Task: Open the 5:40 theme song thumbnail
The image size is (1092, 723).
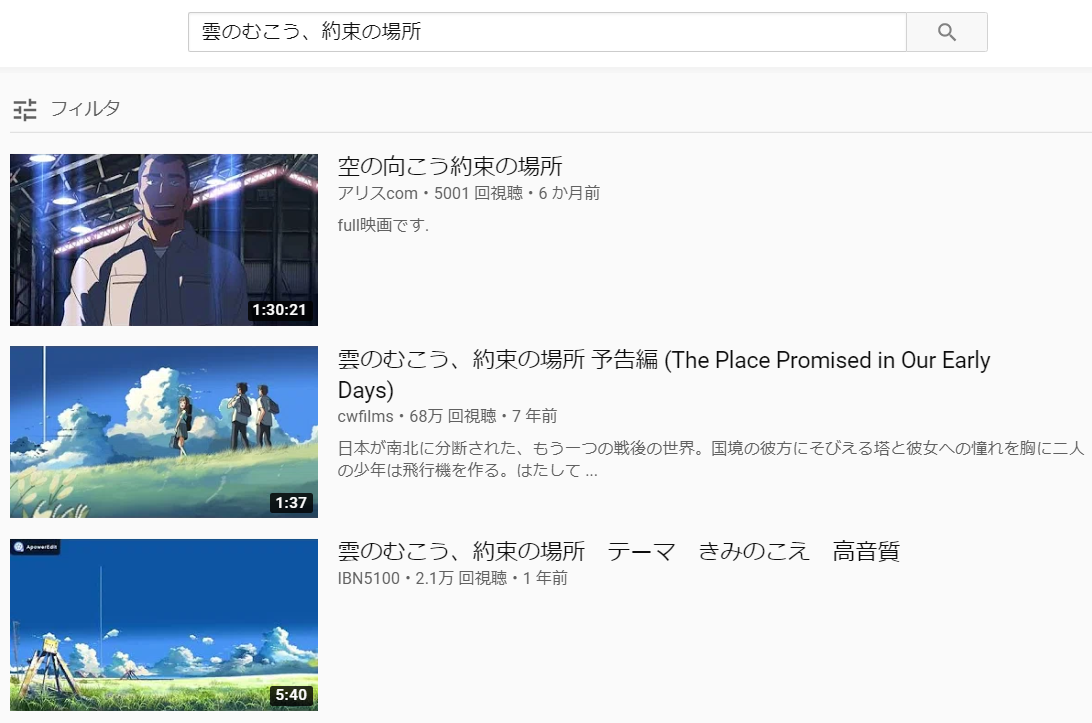Action: [164, 625]
